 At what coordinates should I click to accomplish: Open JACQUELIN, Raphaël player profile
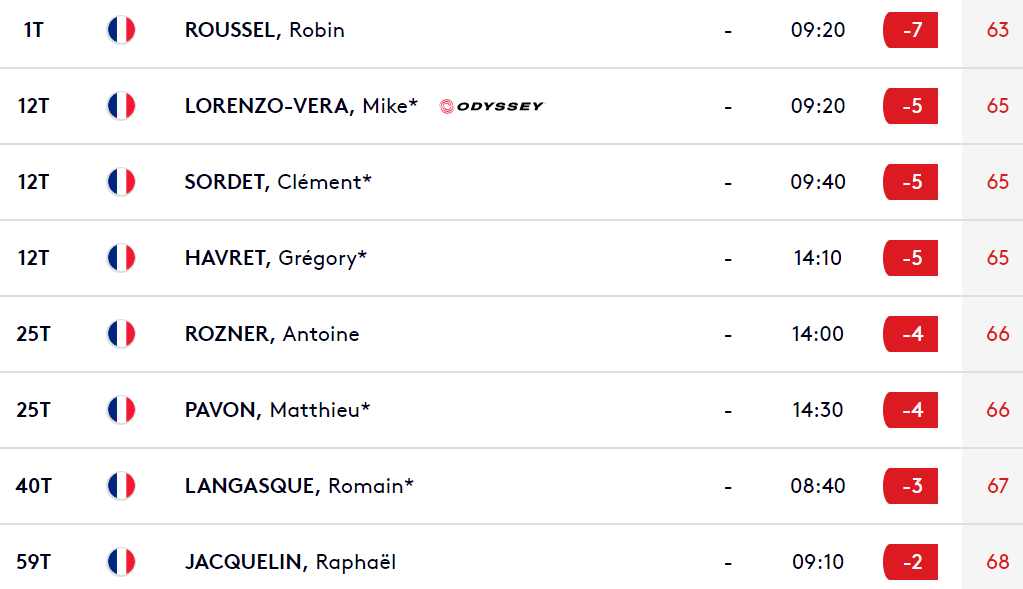click(290, 562)
